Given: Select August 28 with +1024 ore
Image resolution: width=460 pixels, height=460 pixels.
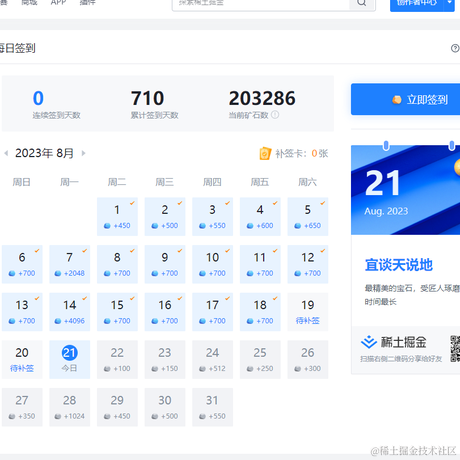Looking at the screenshot, I should tap(70, 407).
